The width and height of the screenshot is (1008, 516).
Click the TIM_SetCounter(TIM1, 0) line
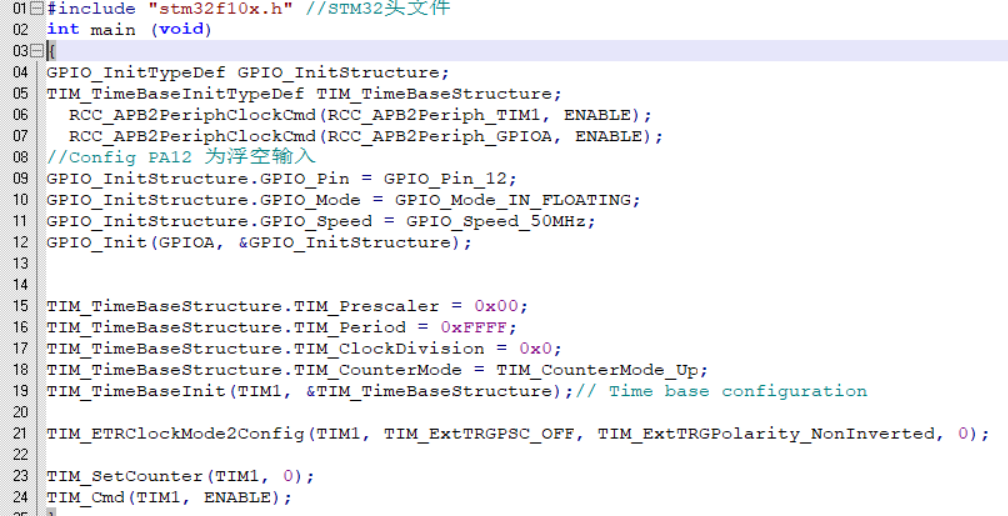point(181,476)
